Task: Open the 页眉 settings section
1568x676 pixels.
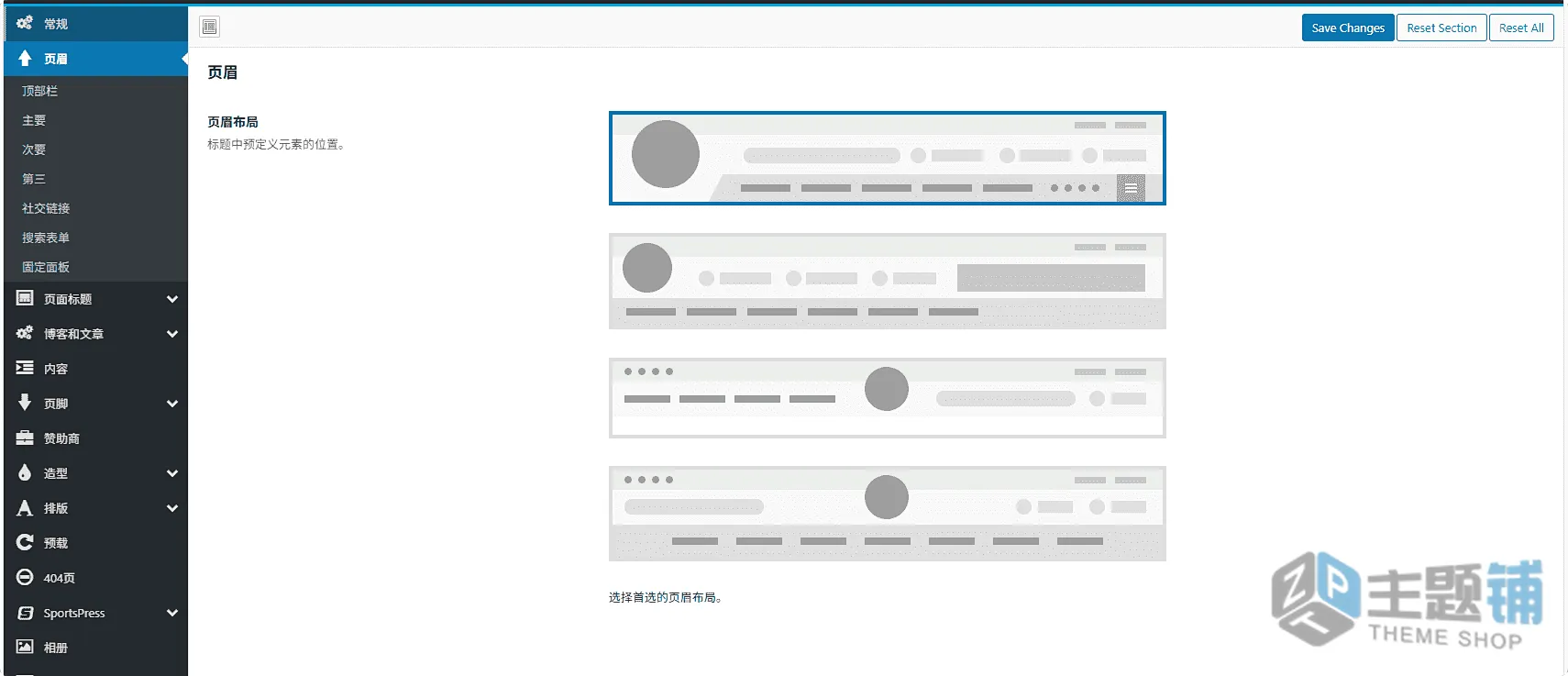Action: [x=95, y=59]
